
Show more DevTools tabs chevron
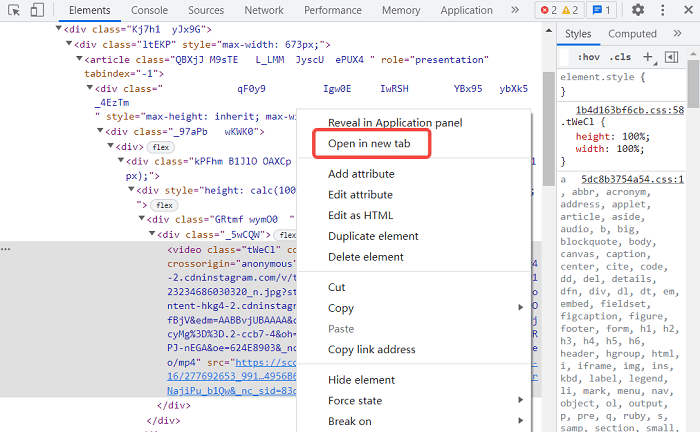(x=515, y=10)
